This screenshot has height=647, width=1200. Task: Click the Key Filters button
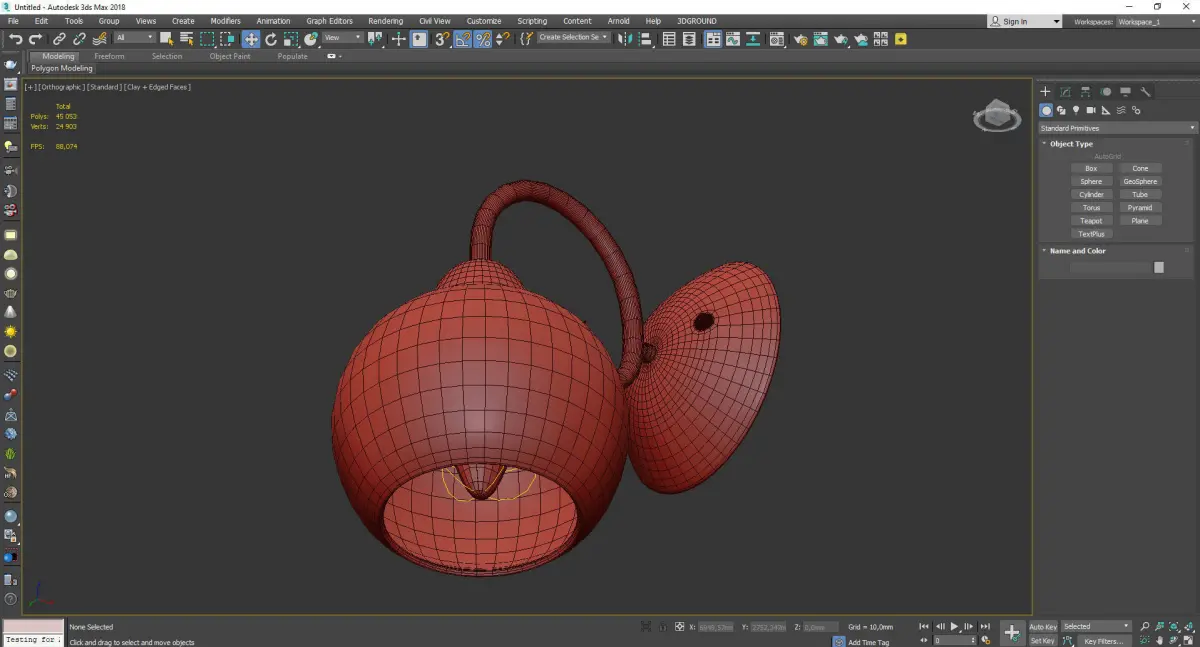[x=1103, y=640]
